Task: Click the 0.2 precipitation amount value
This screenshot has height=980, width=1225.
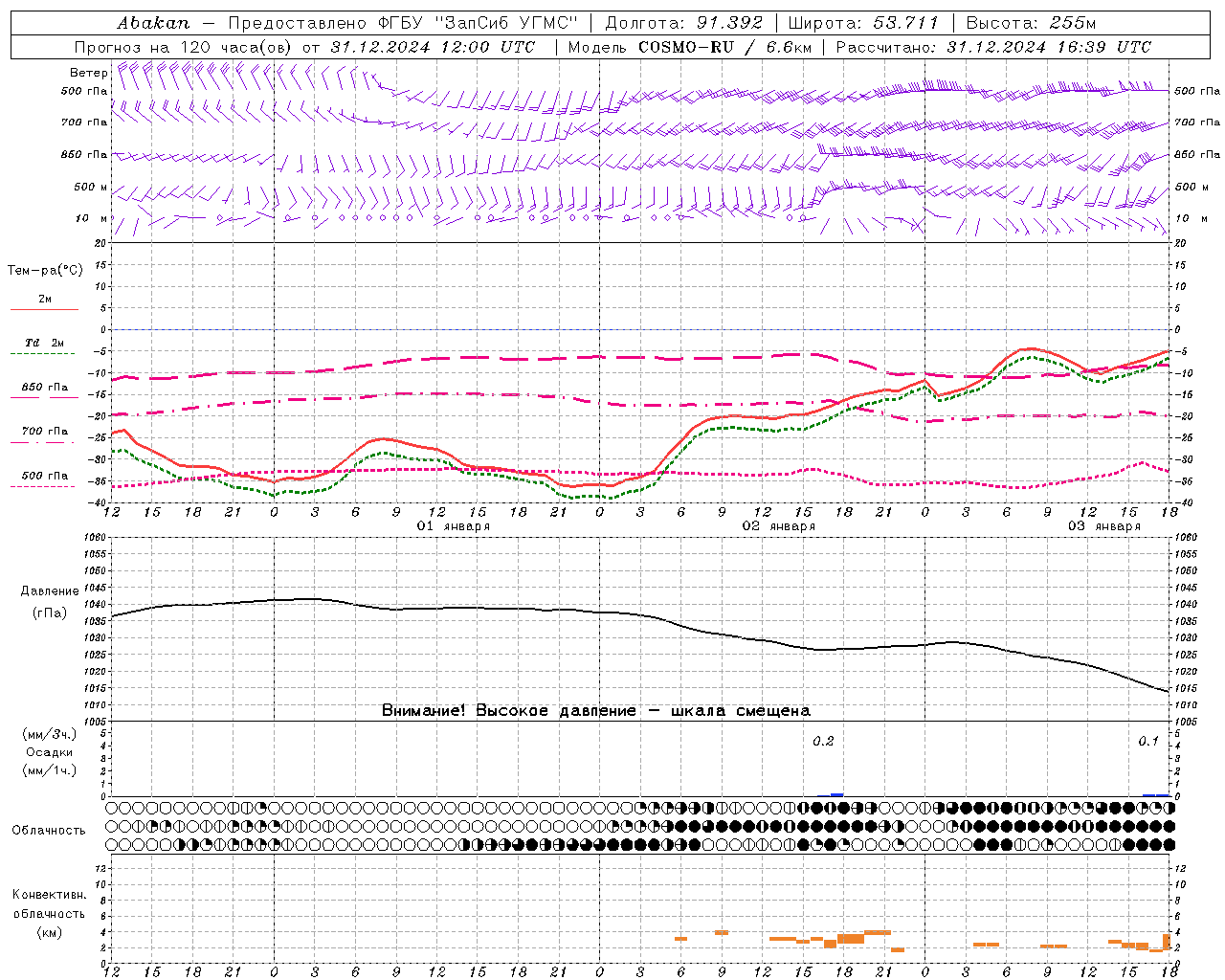Action: coord(823,741)
